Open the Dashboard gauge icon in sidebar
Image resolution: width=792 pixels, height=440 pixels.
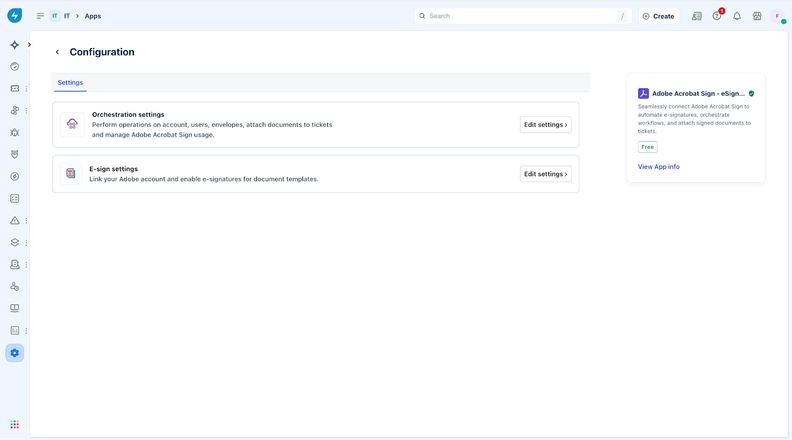[x=15, y=67]
